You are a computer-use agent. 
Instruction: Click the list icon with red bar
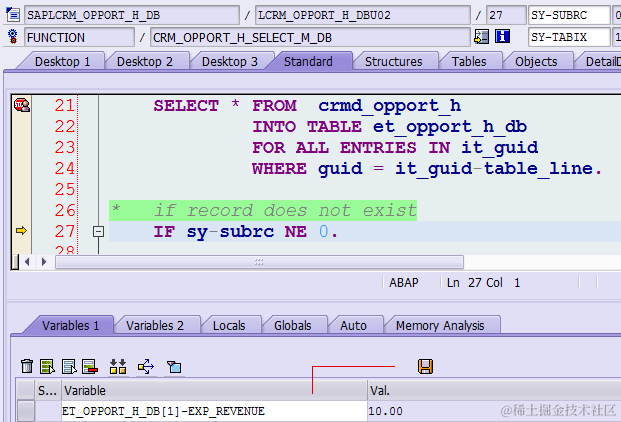(90, 367)
